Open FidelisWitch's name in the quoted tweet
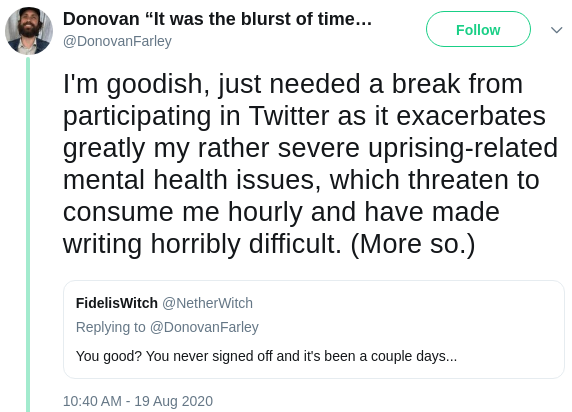 (x=117, y=303)
